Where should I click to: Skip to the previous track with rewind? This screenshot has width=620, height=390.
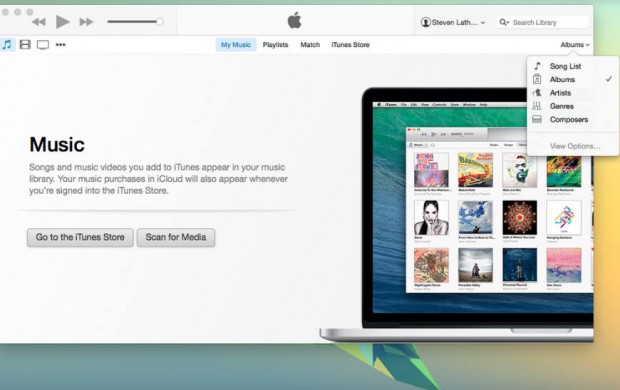(x=39, y=22)
